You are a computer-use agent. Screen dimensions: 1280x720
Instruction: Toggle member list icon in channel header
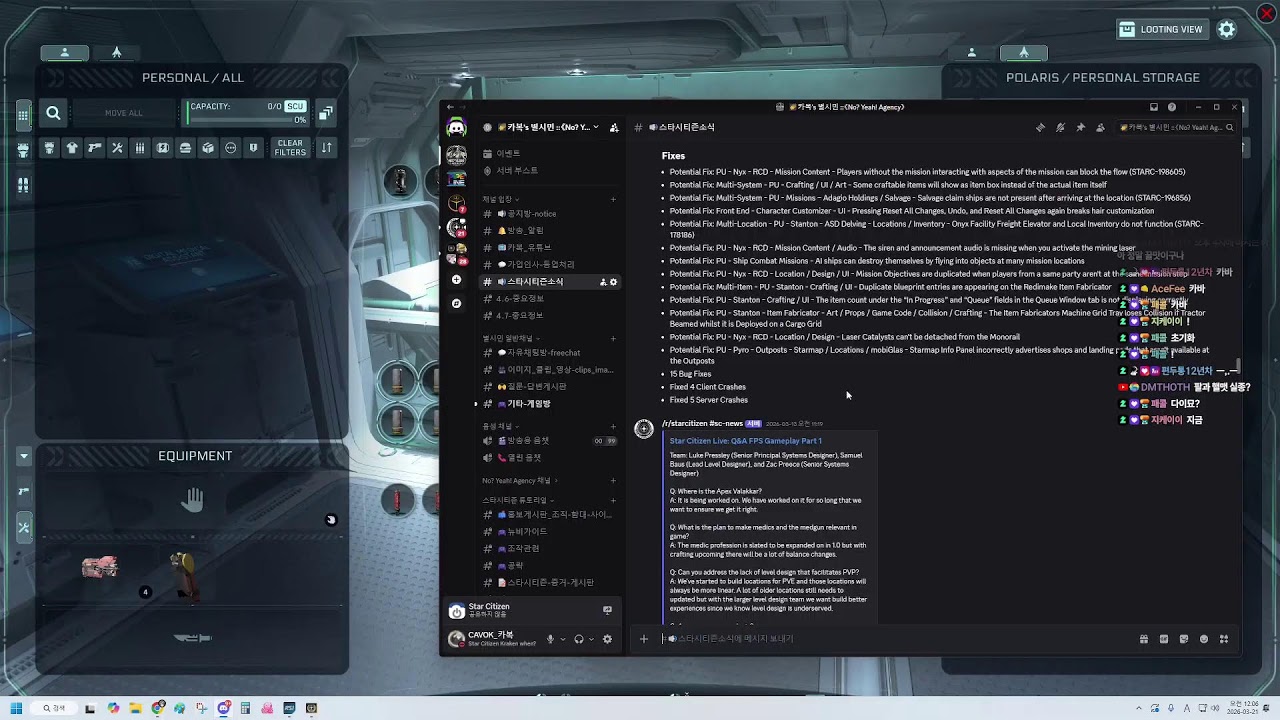[x=1100, y=128]
